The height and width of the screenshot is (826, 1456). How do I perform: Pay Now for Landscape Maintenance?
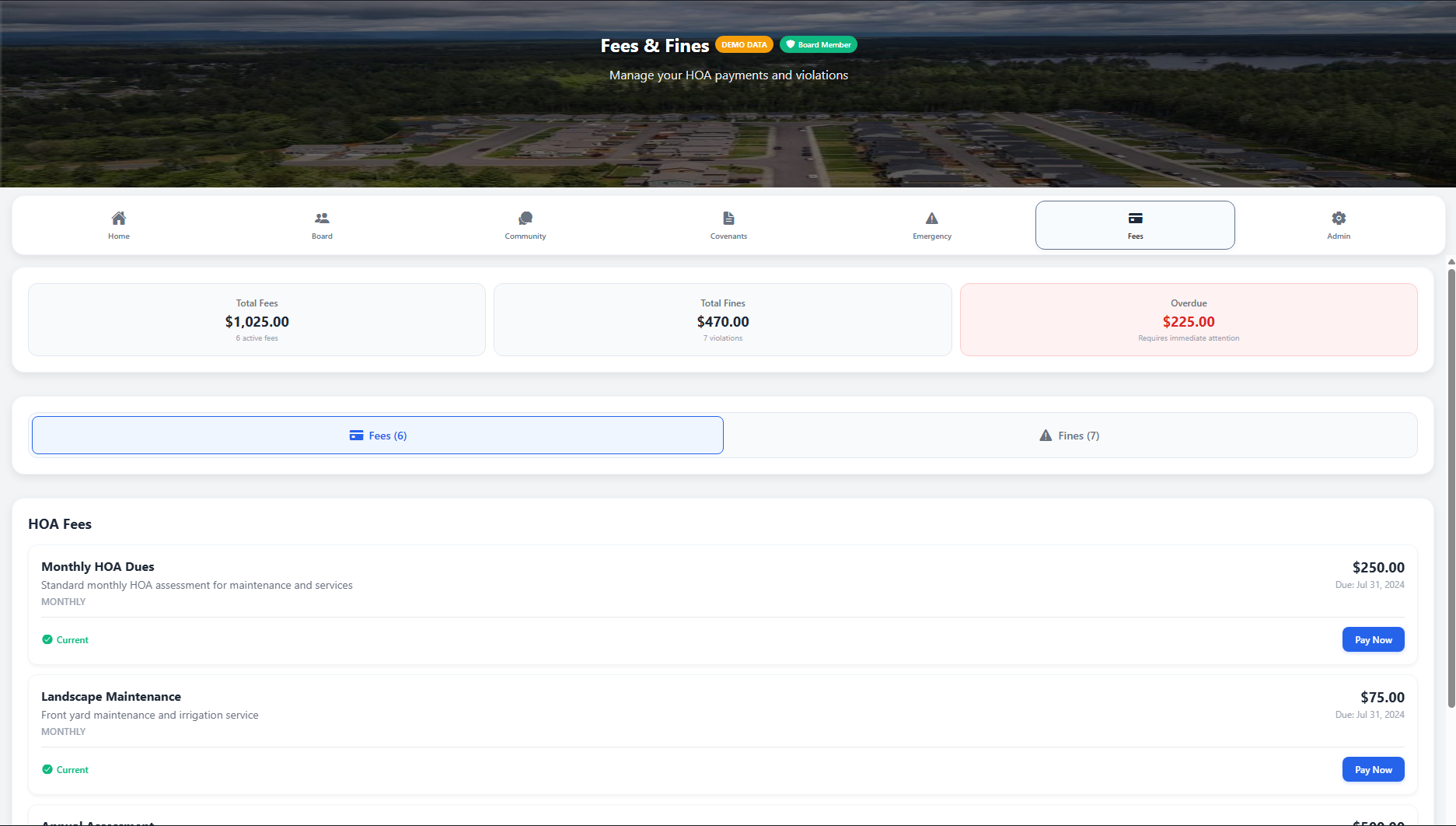[x=1373, y=770]
